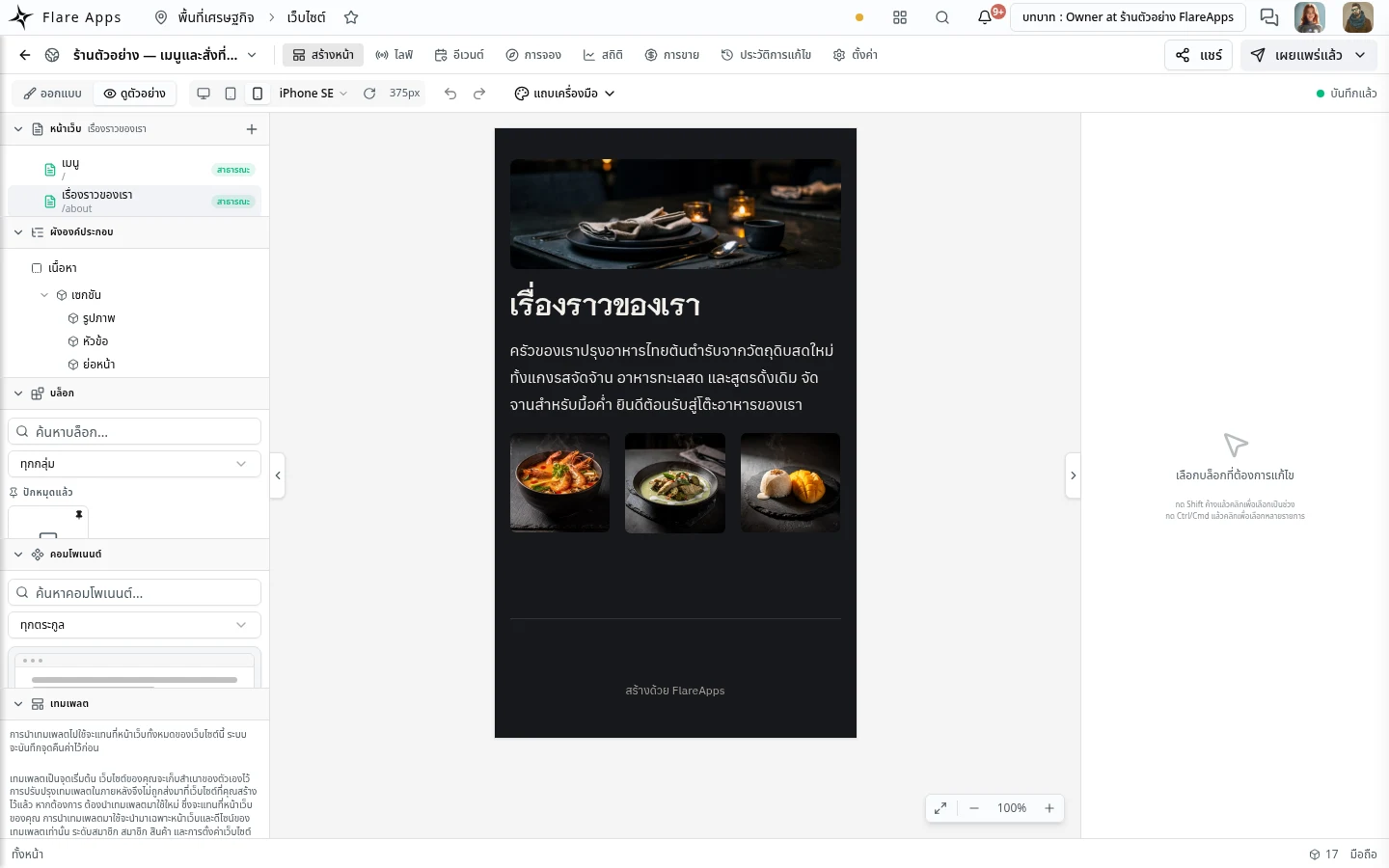The height and width of the screenshot is (868, 1389).
Task: Select the เรื่องราวของเรา /about page
Action: click(134, 201)
